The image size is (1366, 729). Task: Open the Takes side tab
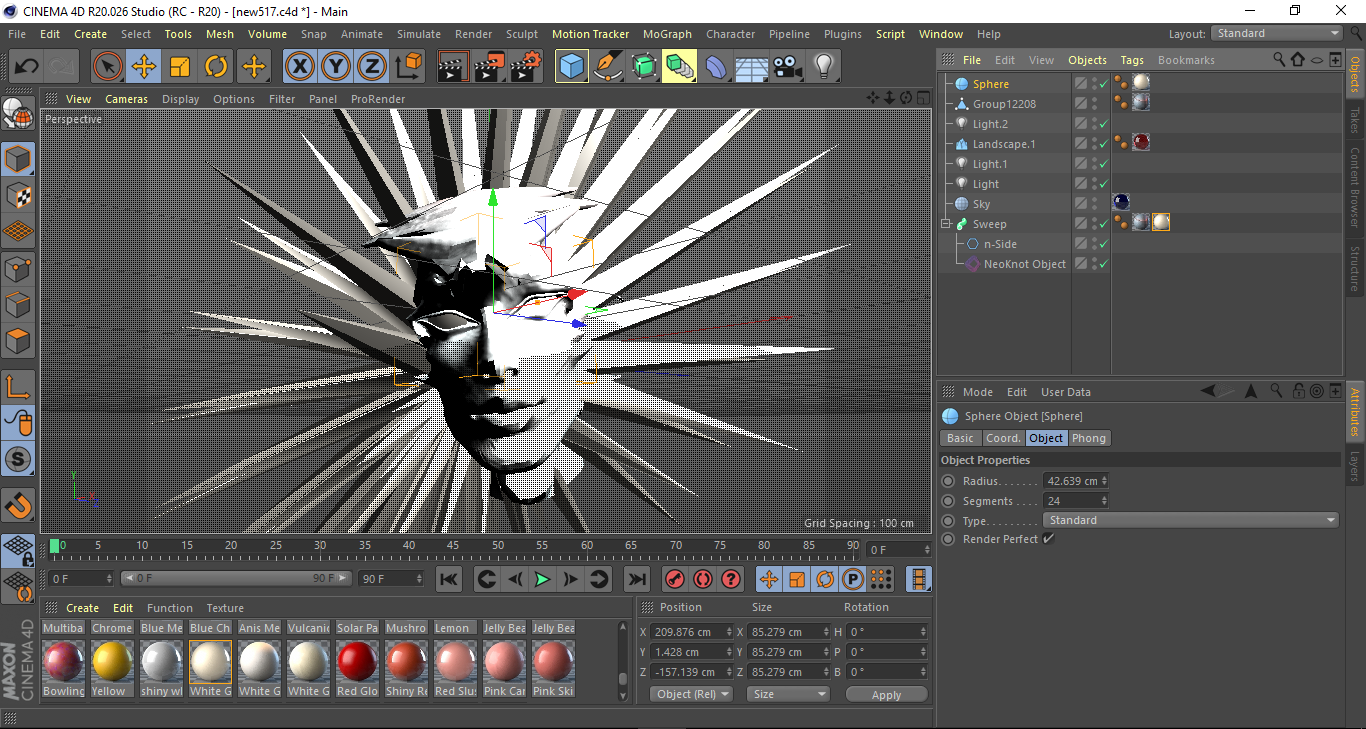coord(1355,119)
